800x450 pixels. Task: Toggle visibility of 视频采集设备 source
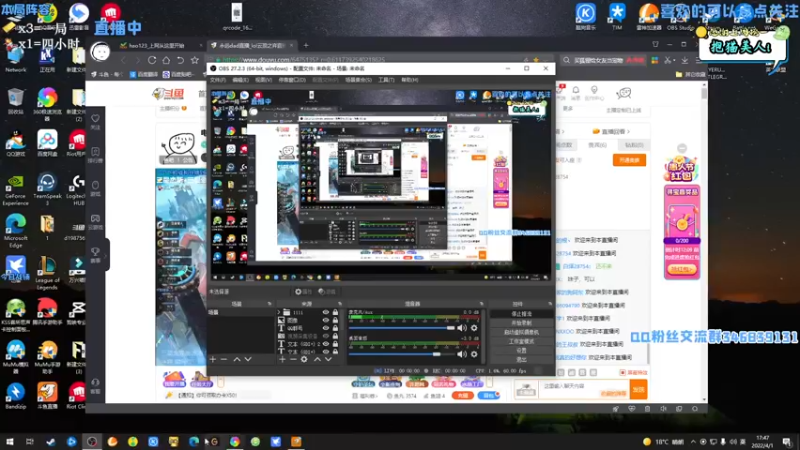tap(326, 336)
